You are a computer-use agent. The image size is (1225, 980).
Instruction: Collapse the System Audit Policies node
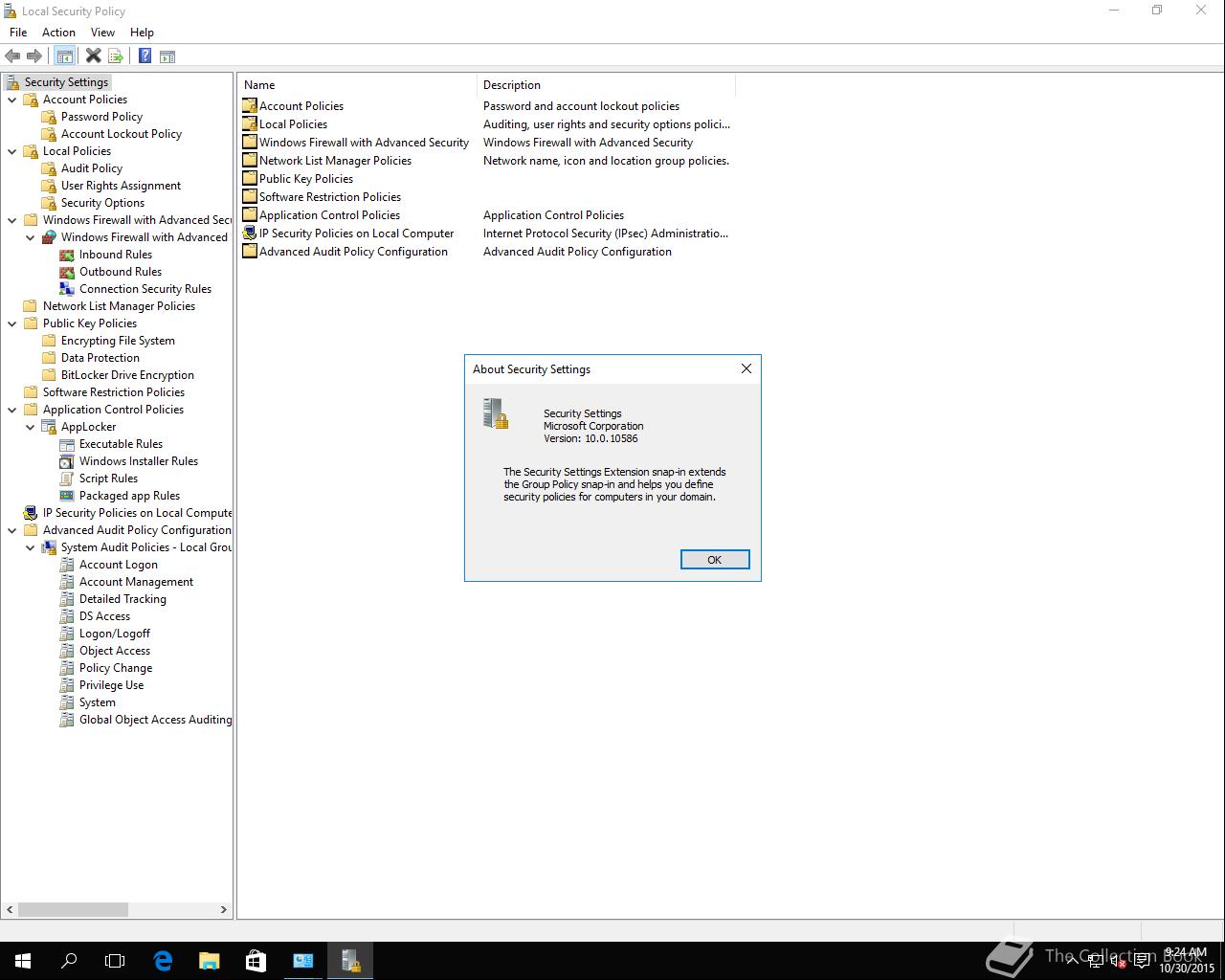coord(31,547)
